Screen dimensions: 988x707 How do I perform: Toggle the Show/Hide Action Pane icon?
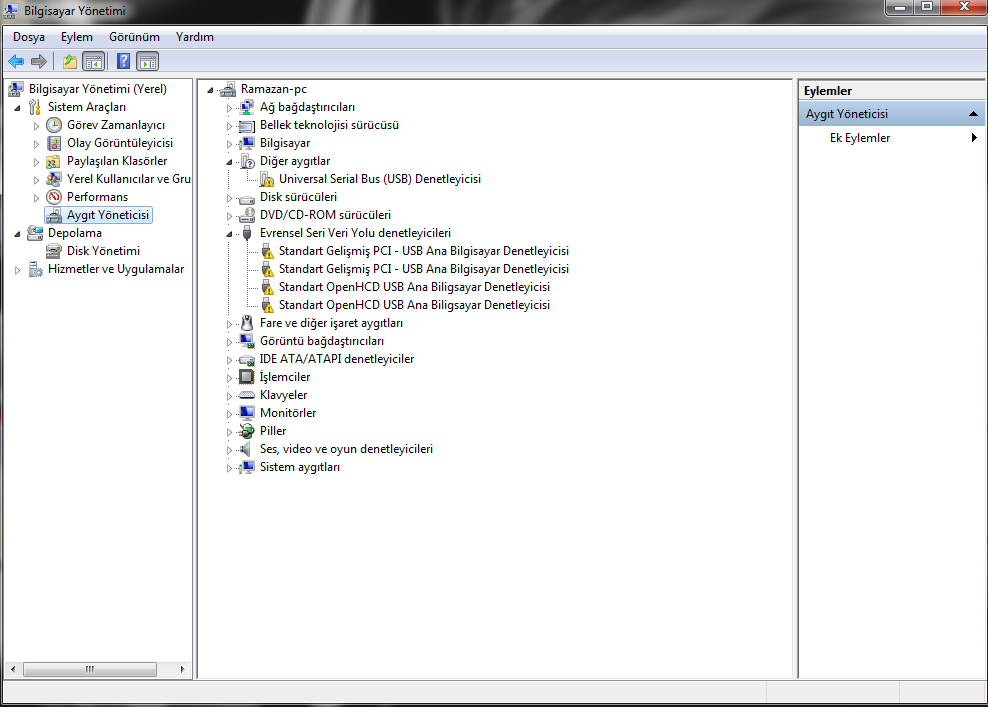147,61
